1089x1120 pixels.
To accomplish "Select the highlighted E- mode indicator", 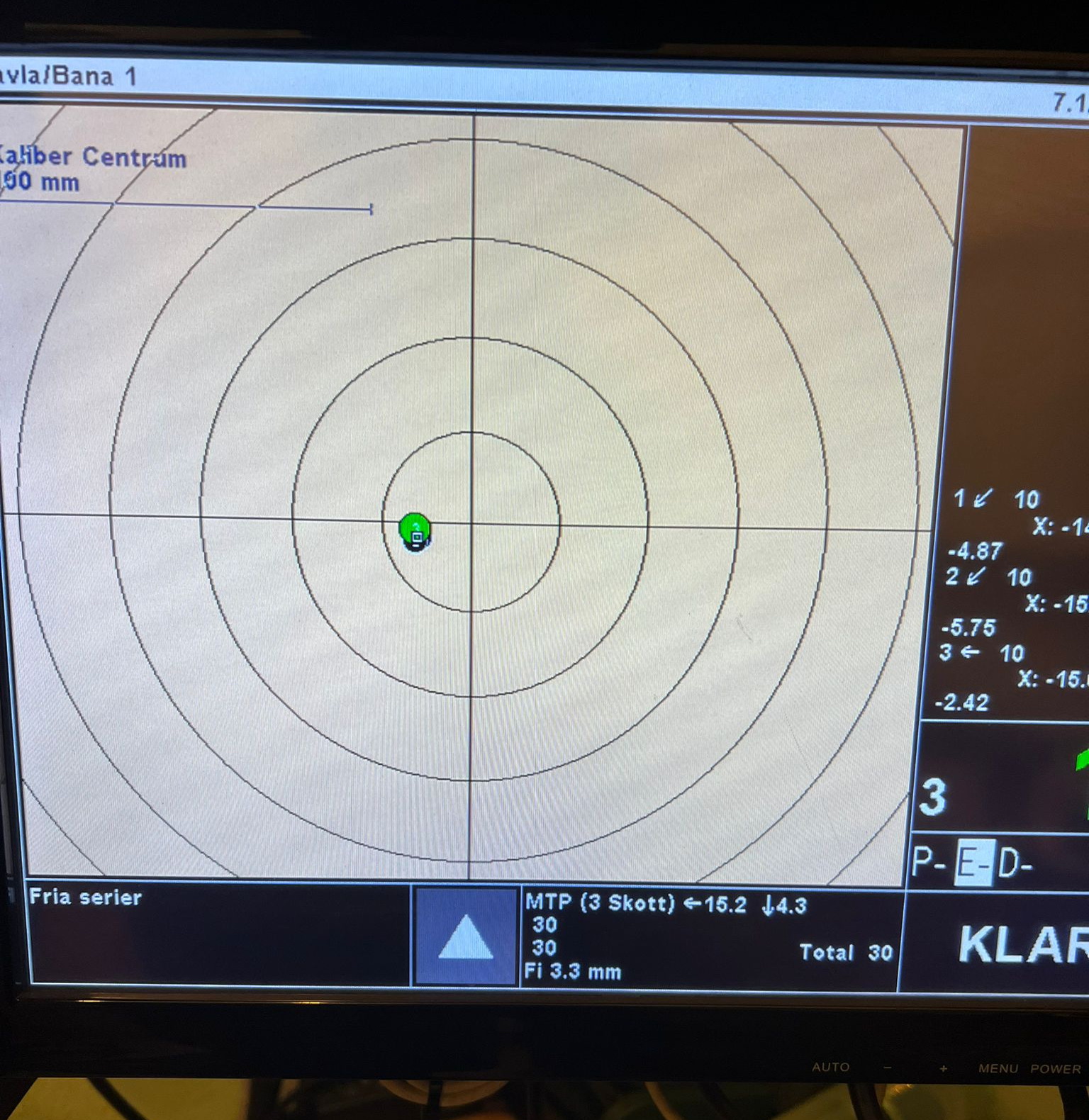I will [975, 862].
